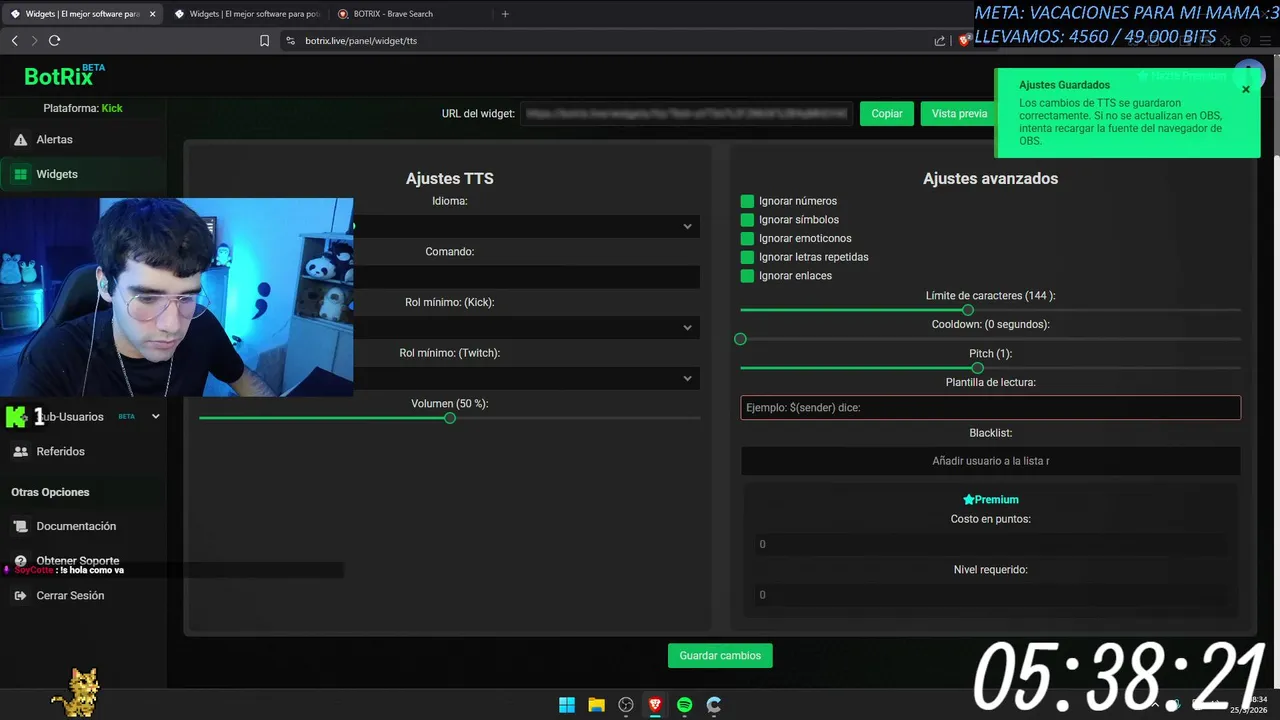Open the Rol mínimo (Twitch) dropdown
This screenshot has width=1280, height=720.
(x=526, y=378)
